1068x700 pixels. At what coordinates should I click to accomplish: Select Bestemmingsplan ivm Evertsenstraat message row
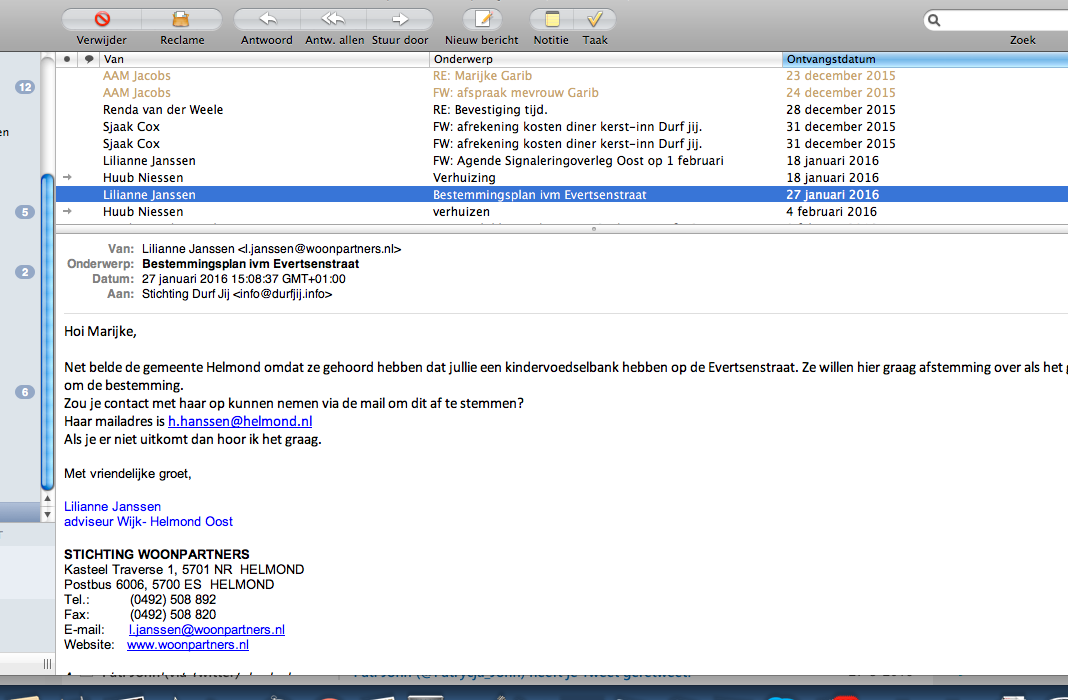(x=562, y=195)
